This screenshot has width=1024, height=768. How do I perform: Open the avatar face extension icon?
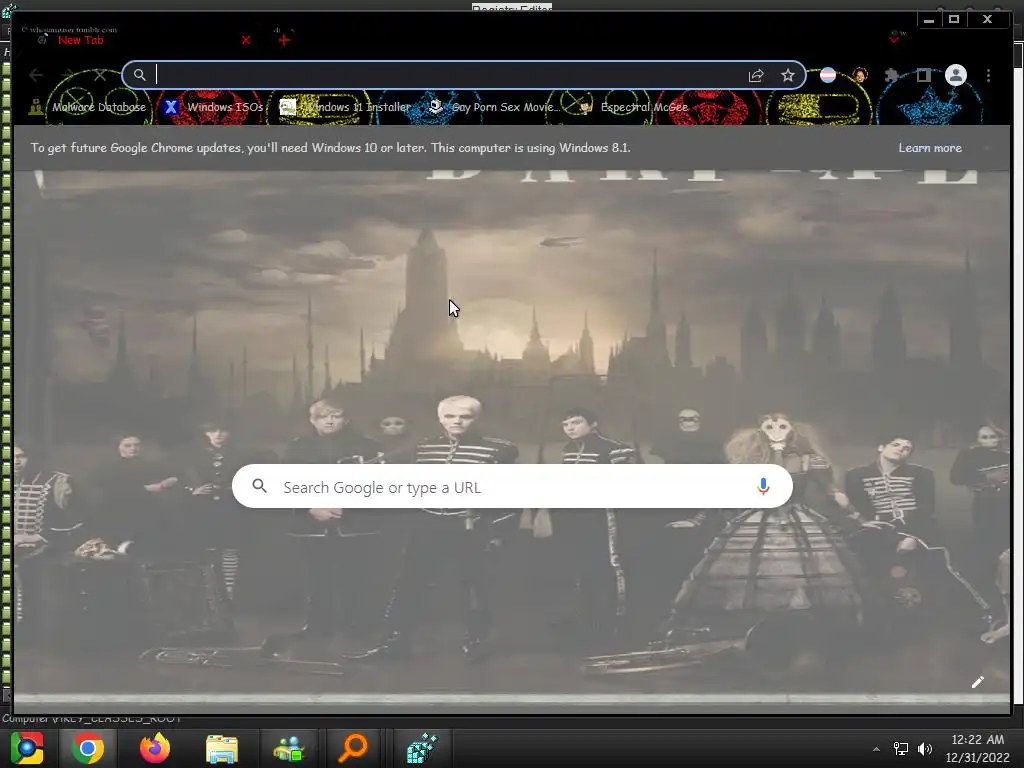click(860, 76)
